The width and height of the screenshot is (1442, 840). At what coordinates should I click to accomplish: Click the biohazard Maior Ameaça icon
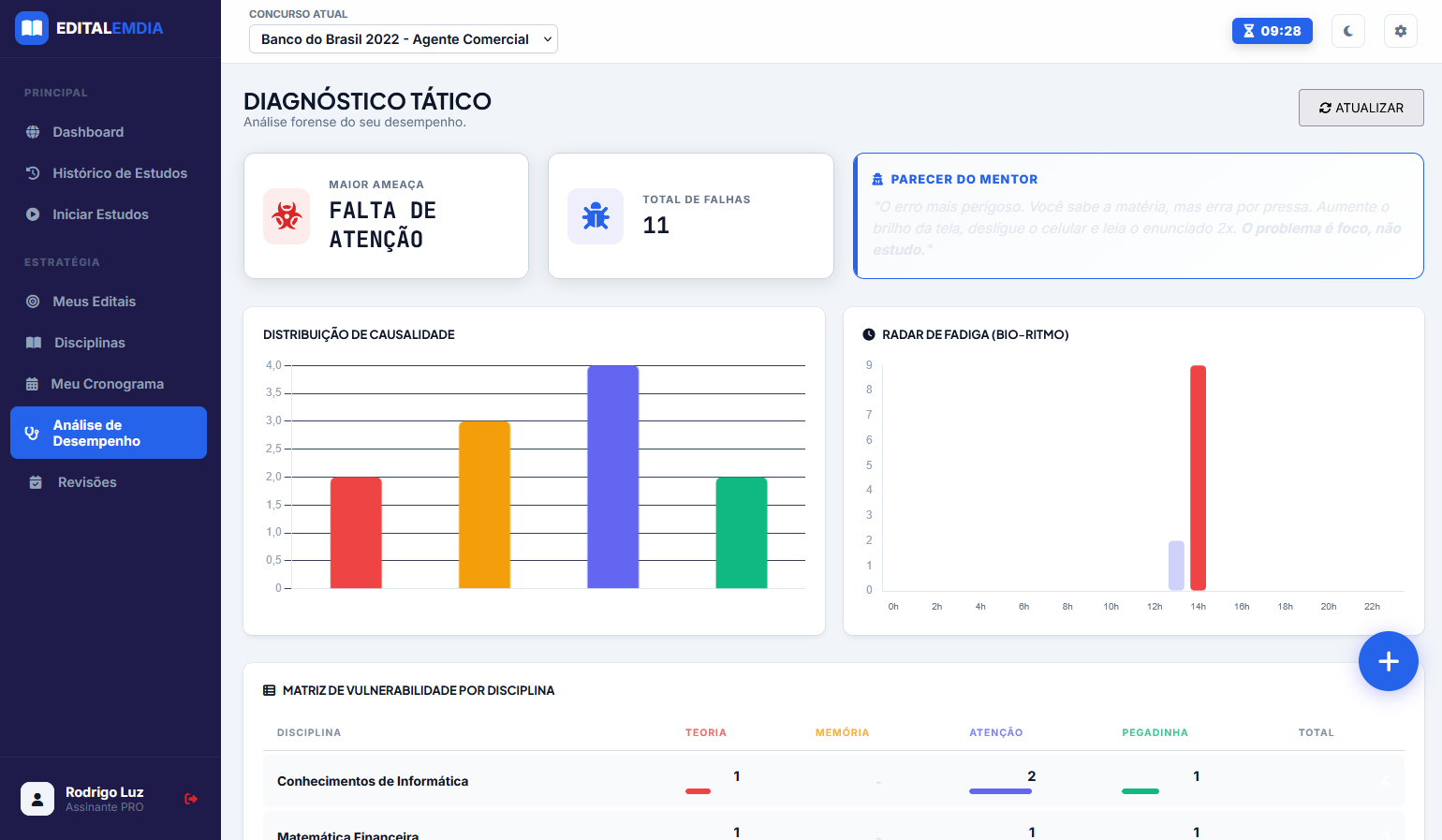coord(287,216)
